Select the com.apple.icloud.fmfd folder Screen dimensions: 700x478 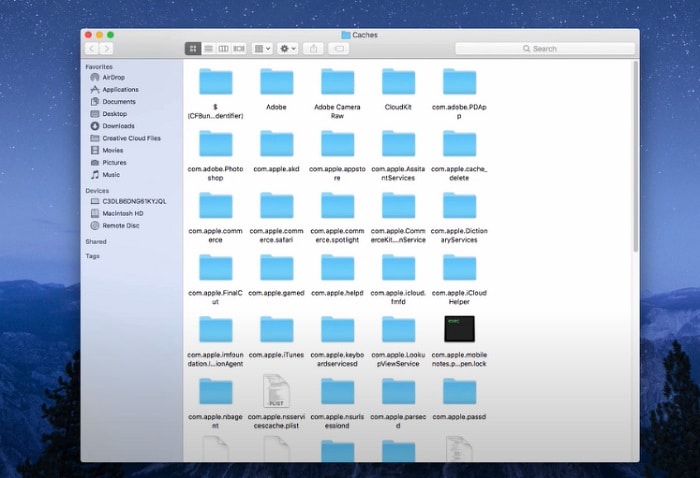click(x=398, y=268)
